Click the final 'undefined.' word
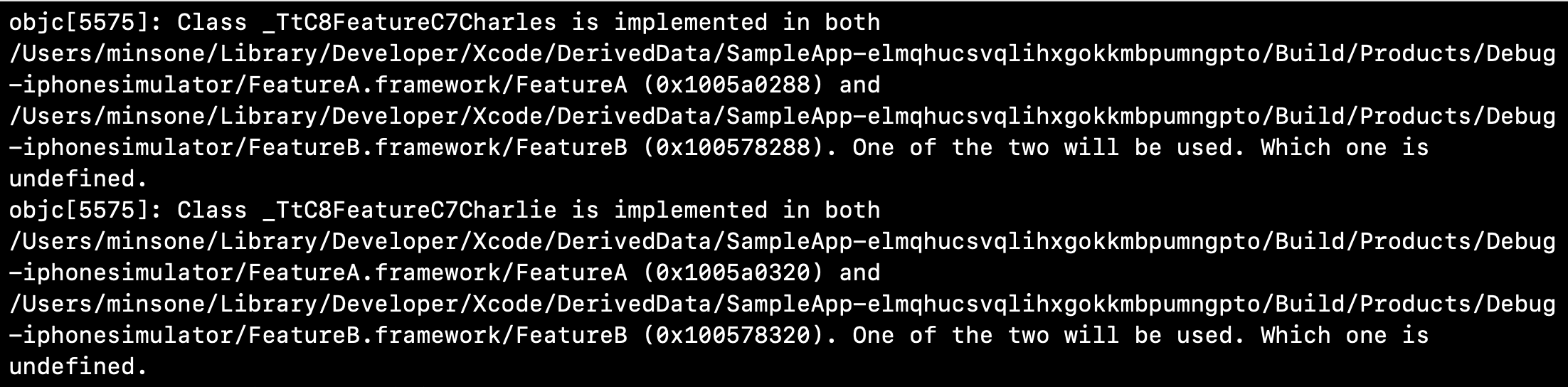 coord(78,366)
